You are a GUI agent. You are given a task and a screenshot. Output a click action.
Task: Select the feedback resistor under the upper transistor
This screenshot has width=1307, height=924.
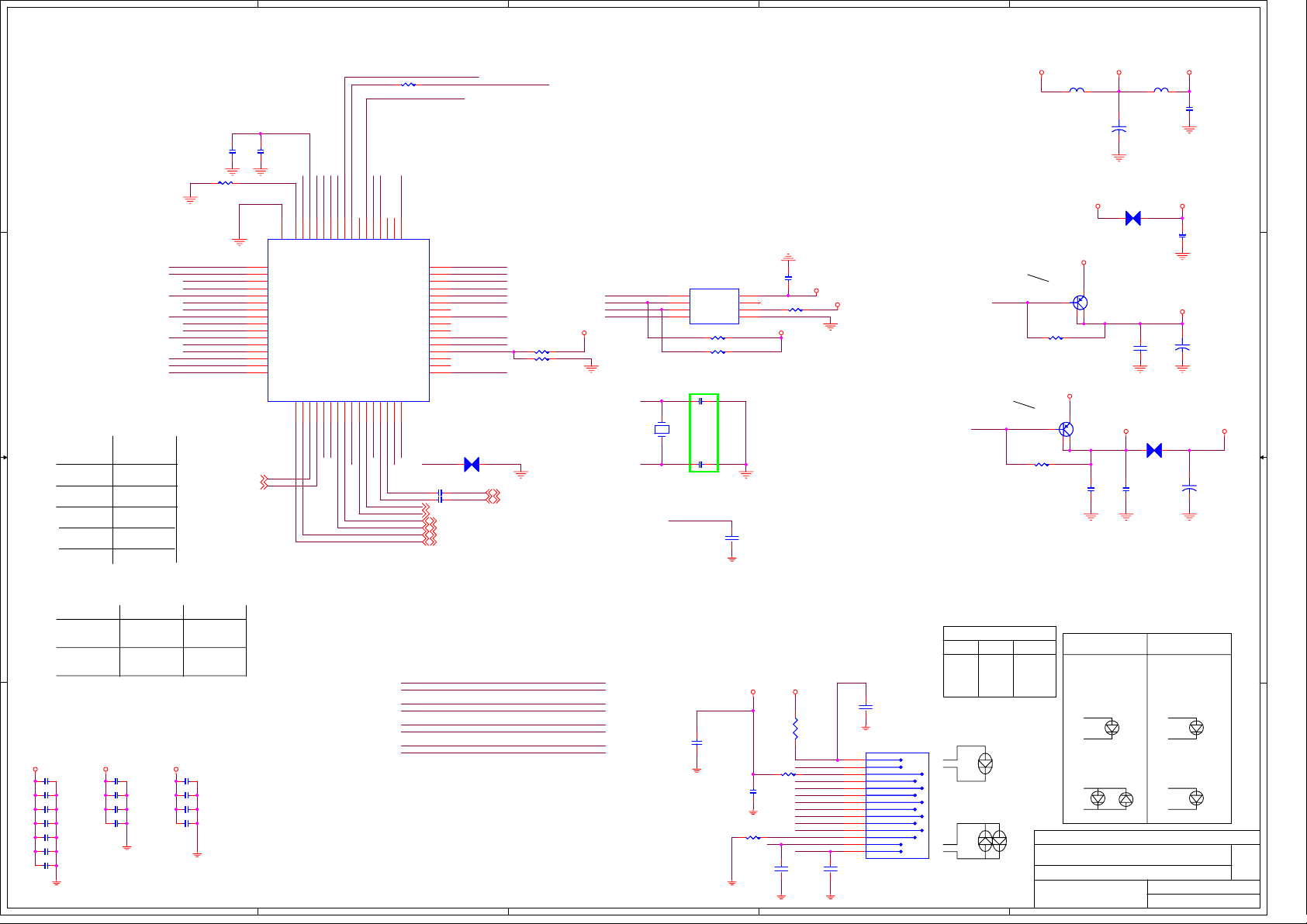pyautogui.click(x=1056, y=337)
